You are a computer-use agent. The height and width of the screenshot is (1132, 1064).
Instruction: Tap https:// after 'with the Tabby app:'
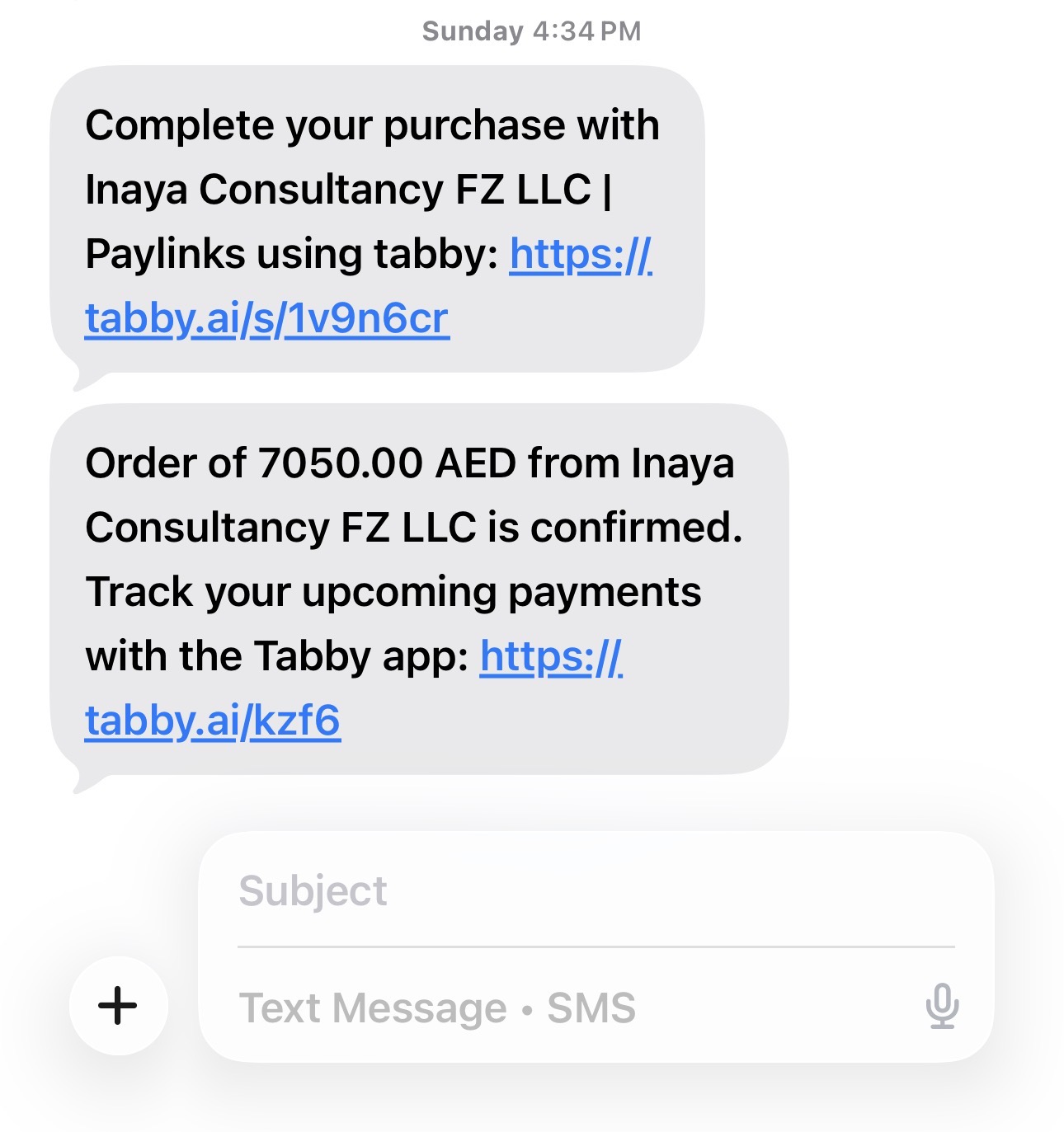551,657
